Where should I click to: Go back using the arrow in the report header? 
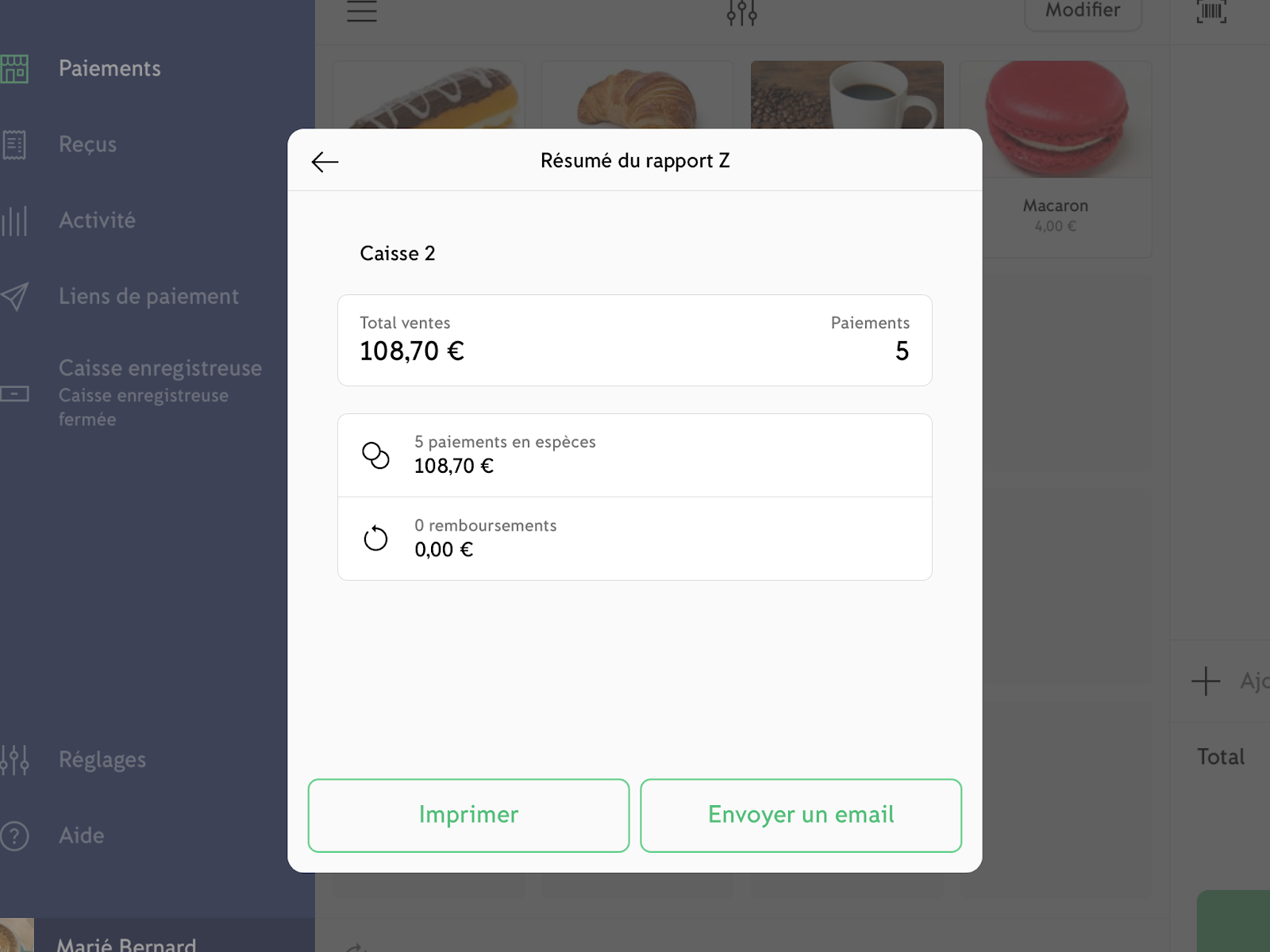pos(325,162)
